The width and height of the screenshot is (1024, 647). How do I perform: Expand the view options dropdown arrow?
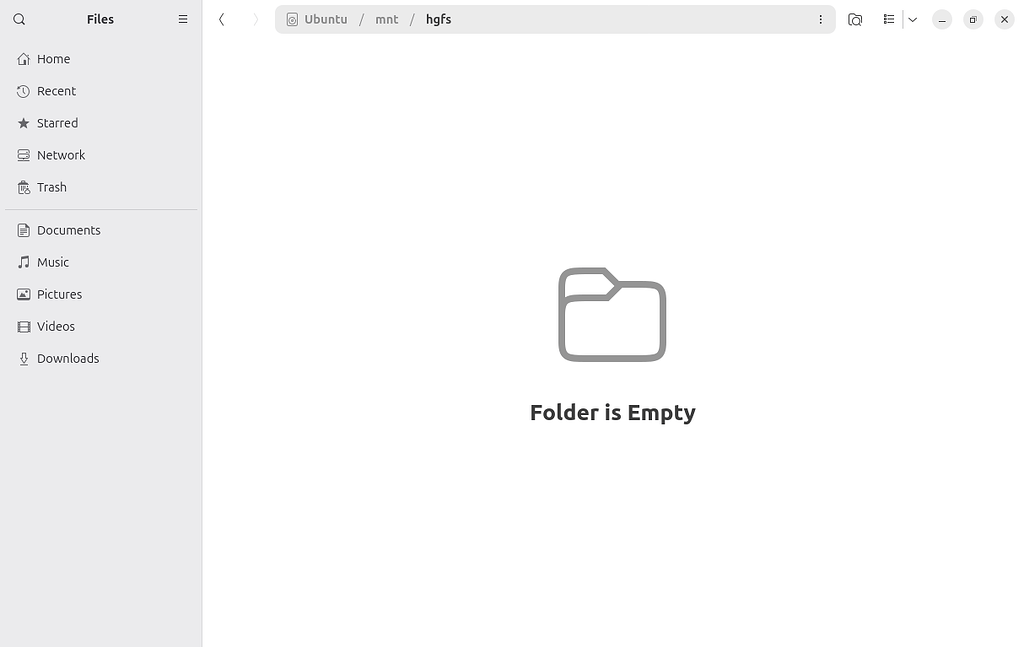(912, 20)
